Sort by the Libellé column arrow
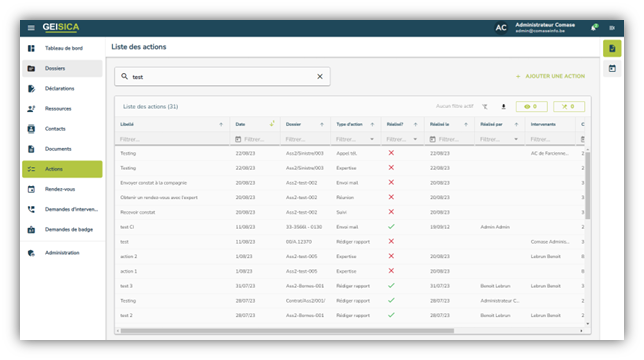Image resolution: width=644 pixels, height=360 pixels. (x=221, y=124)
